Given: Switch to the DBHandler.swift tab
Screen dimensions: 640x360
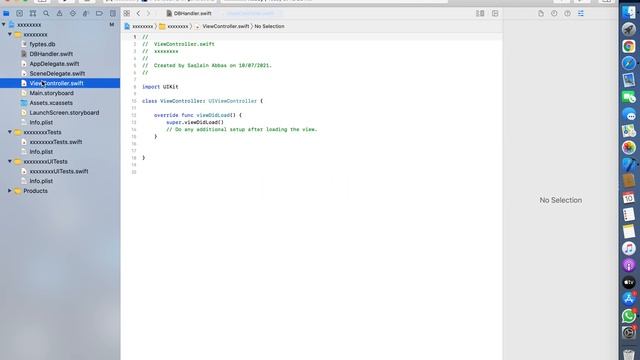Looking at the screenshot, I should pos(189,13).
